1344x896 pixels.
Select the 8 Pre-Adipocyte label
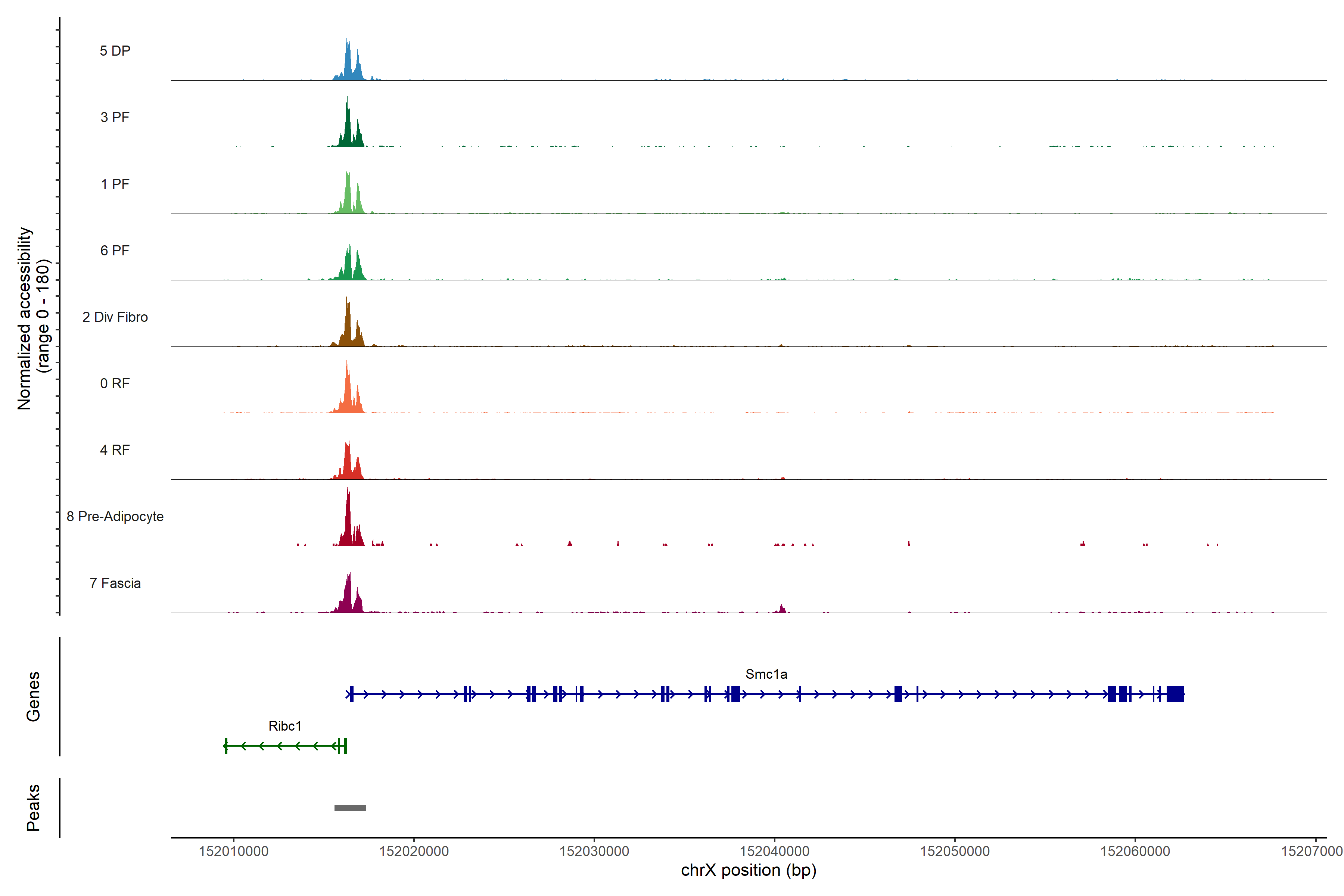(115, 517)
